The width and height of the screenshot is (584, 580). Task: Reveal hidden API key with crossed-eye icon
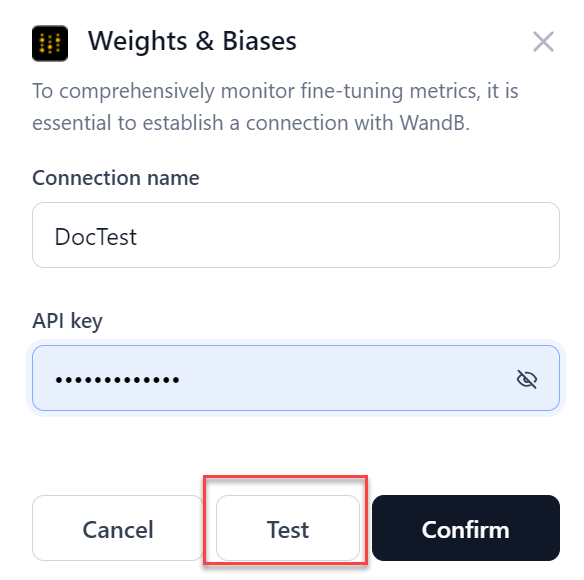[527, 379]
